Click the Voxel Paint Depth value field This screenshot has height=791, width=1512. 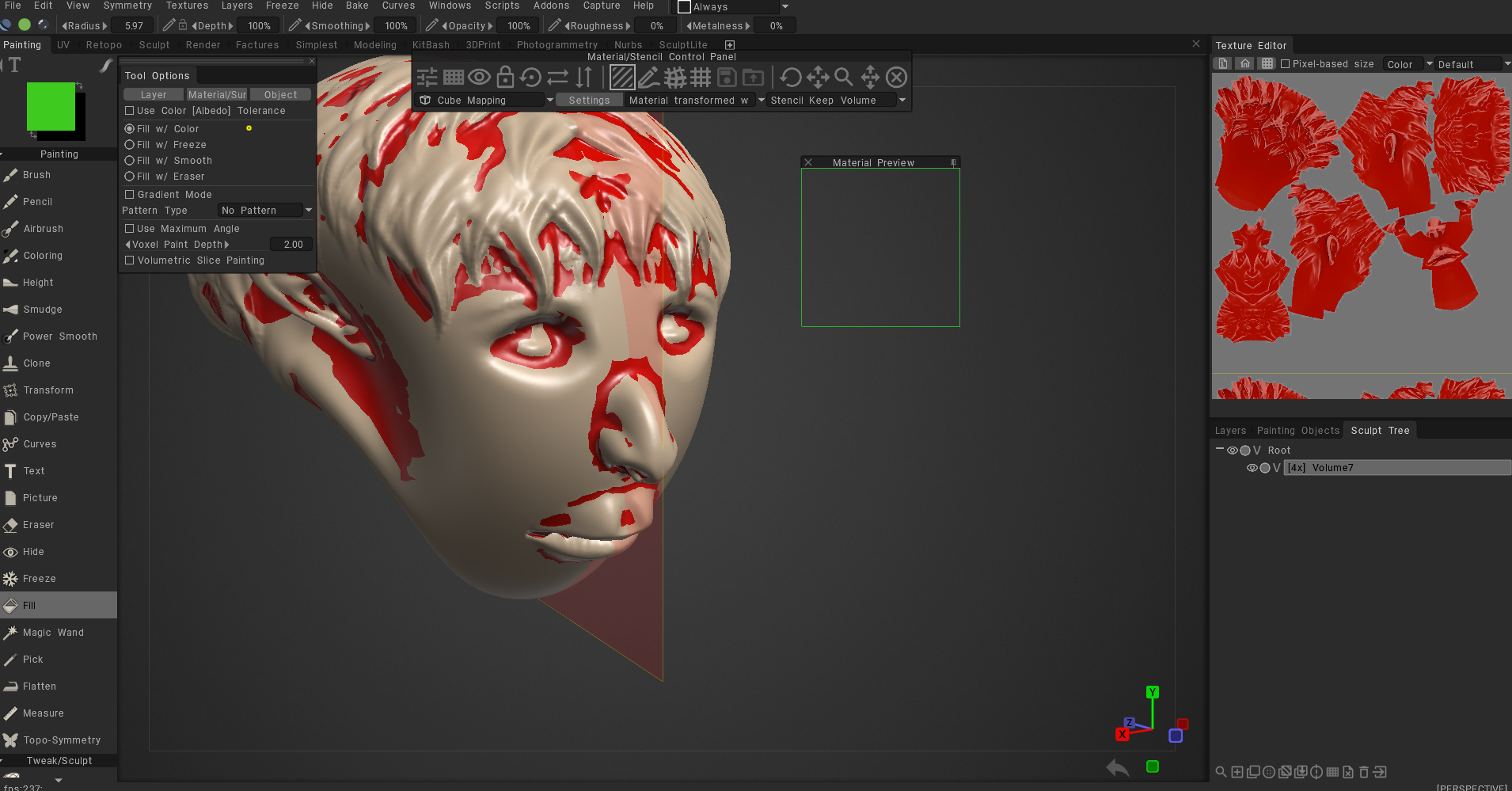pyautogui.click(x=292, y=245)
